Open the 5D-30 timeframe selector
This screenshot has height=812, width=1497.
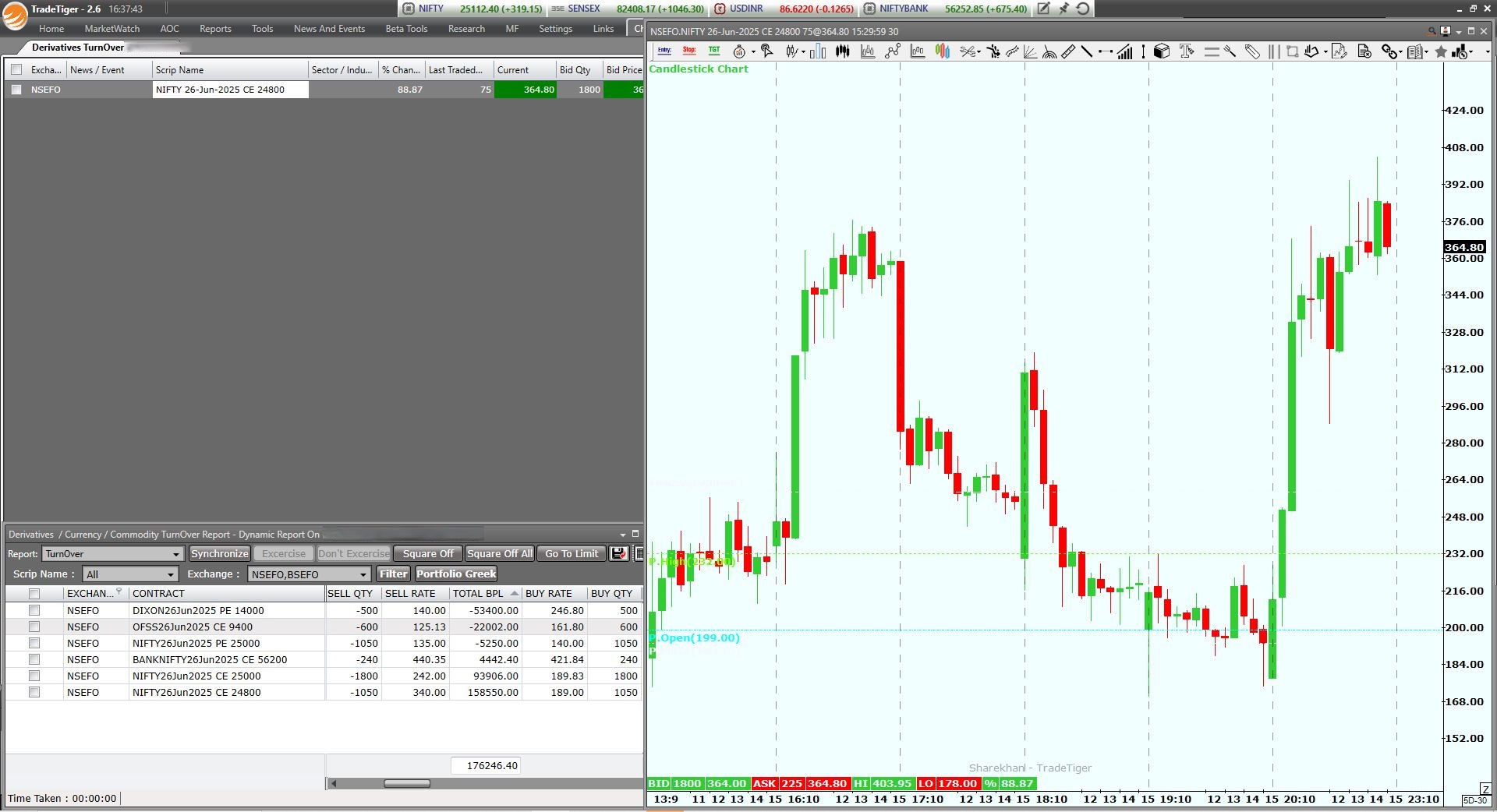1475,800
